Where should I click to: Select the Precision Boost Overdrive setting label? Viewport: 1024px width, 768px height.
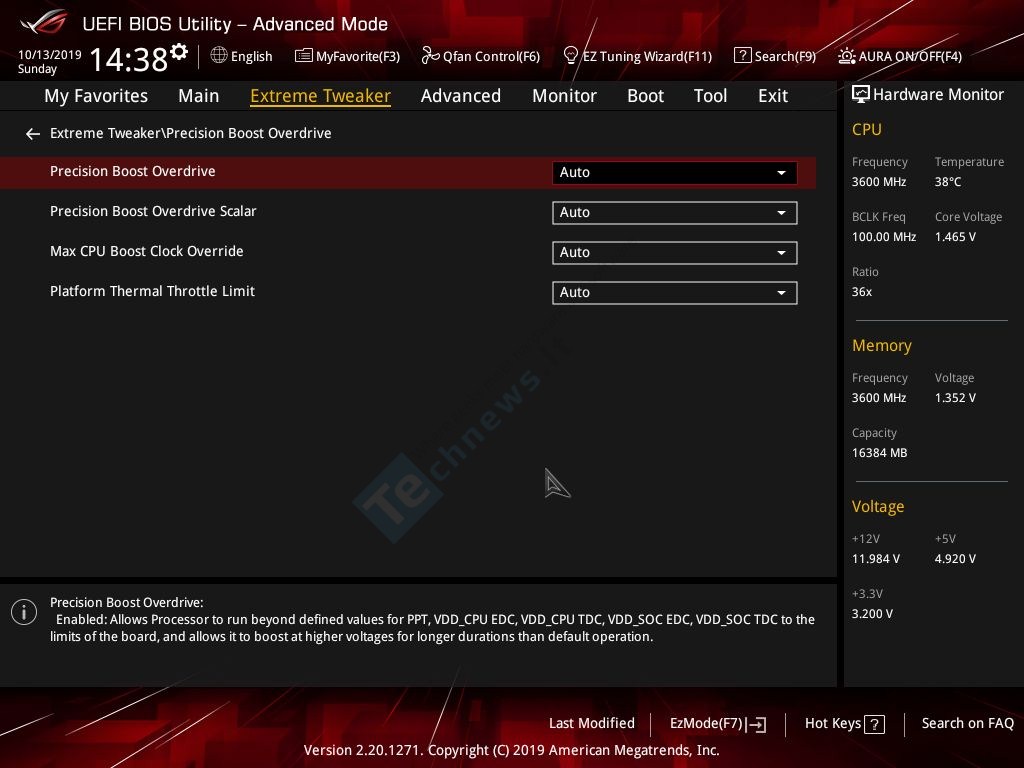tap(133, 172)
